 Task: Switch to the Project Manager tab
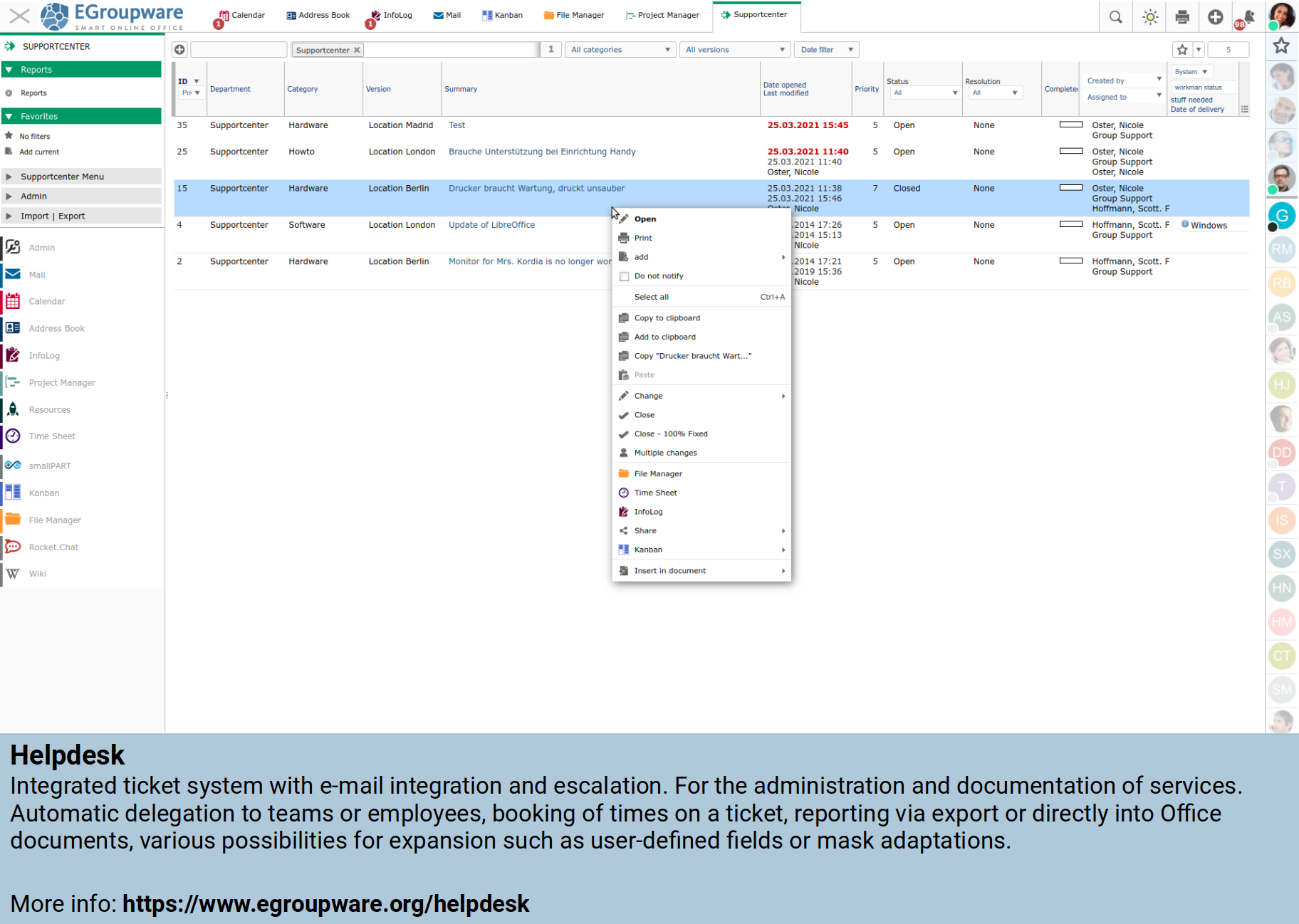tap(662, 15)
